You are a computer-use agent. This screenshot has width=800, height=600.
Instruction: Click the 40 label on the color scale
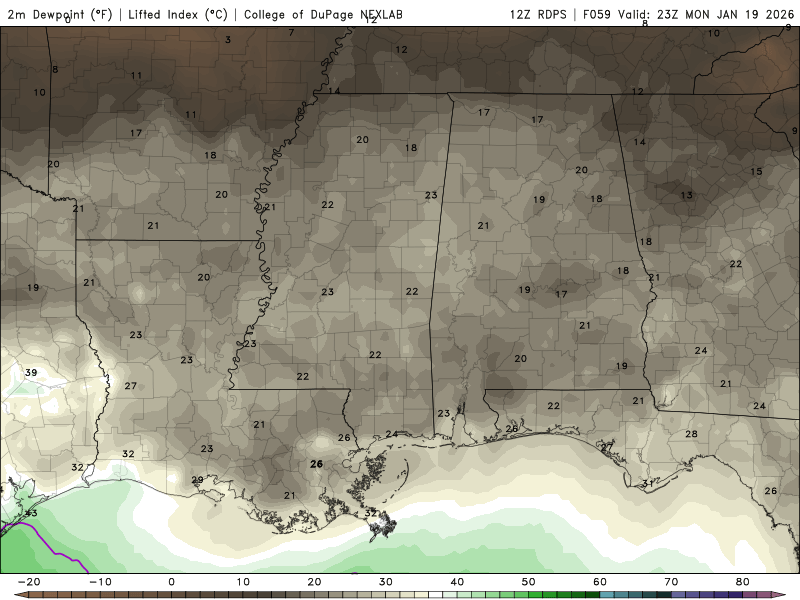pos(457,582)
